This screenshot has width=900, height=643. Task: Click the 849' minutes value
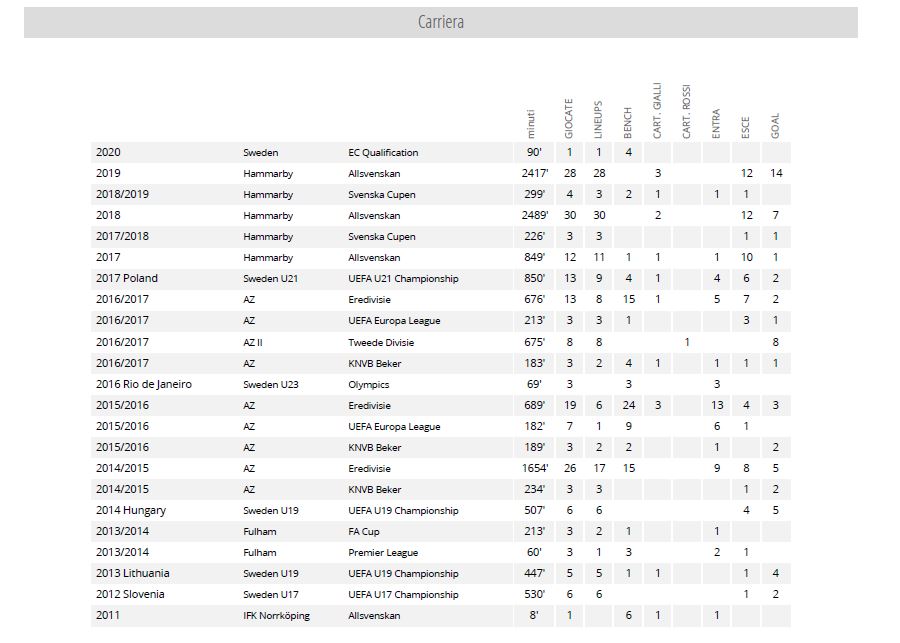pyautogui.click(x=534, y=257)
